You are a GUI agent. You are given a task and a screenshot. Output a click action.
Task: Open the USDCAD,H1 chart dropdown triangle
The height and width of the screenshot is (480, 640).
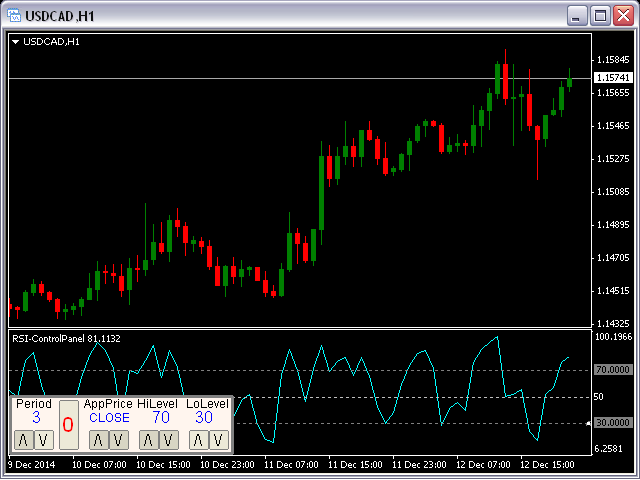(16, 41)
